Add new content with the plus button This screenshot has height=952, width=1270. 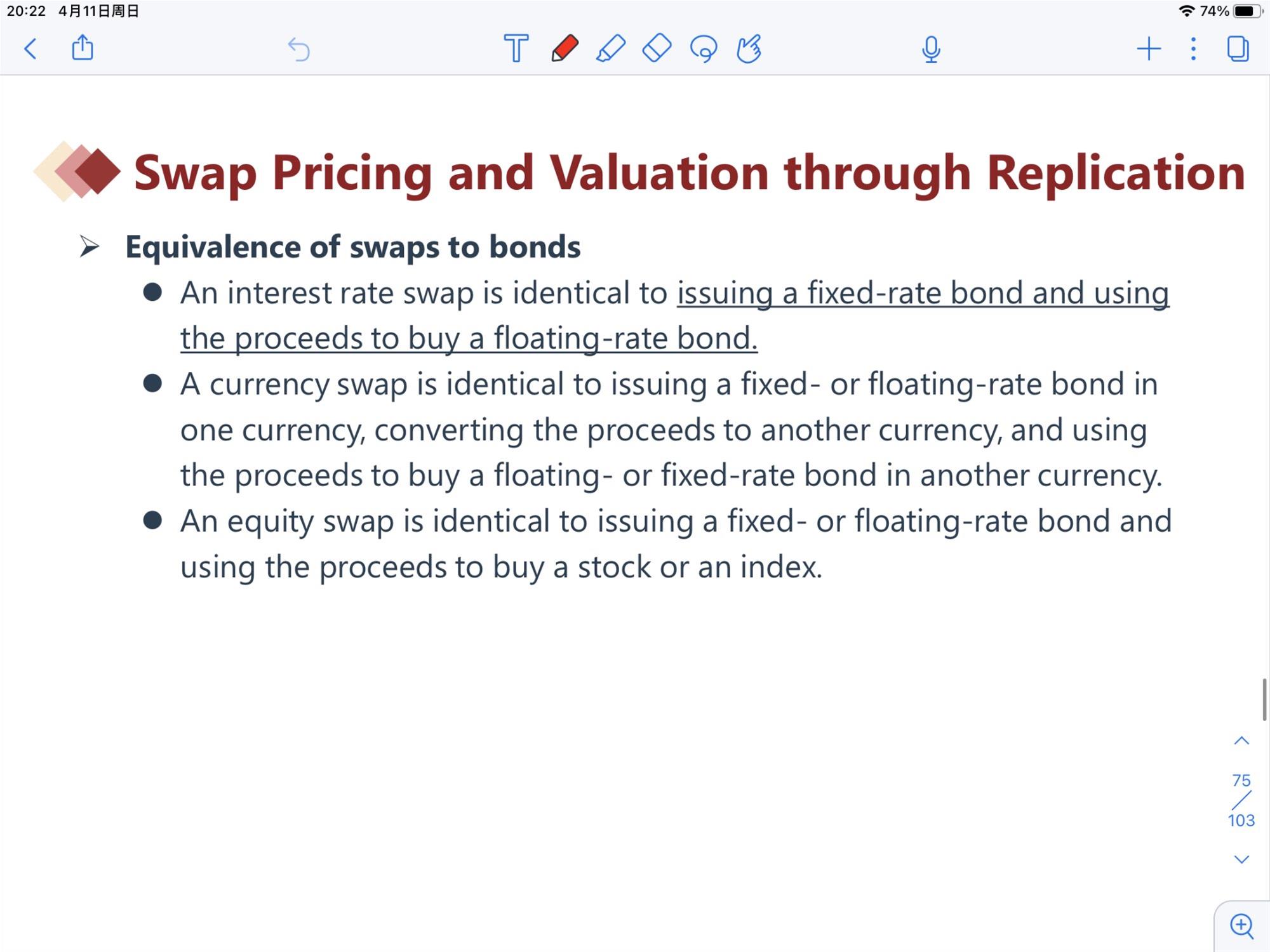coord(1149,49)
